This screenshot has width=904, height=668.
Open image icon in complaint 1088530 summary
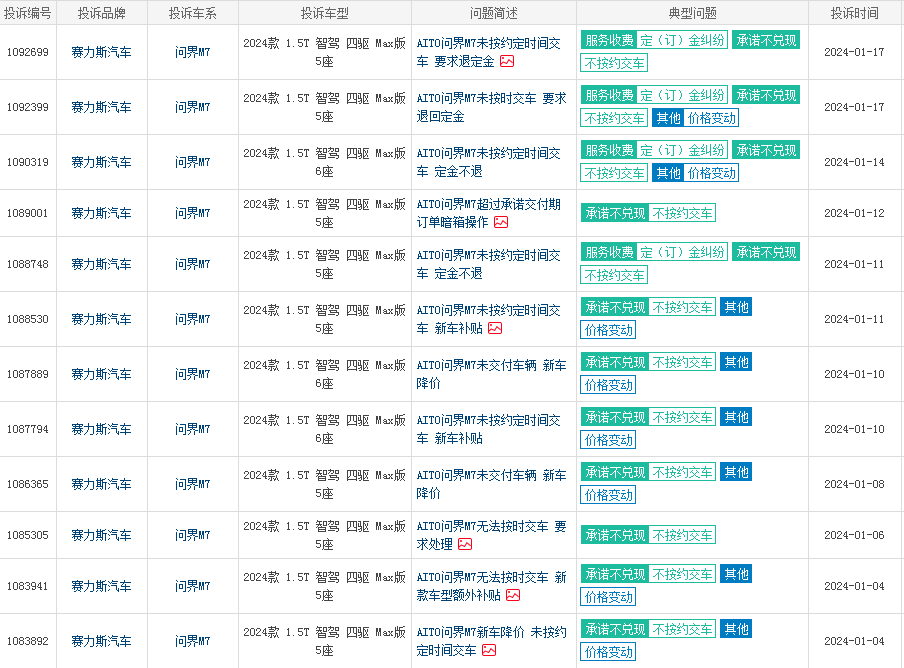click(x=495, y=328)
